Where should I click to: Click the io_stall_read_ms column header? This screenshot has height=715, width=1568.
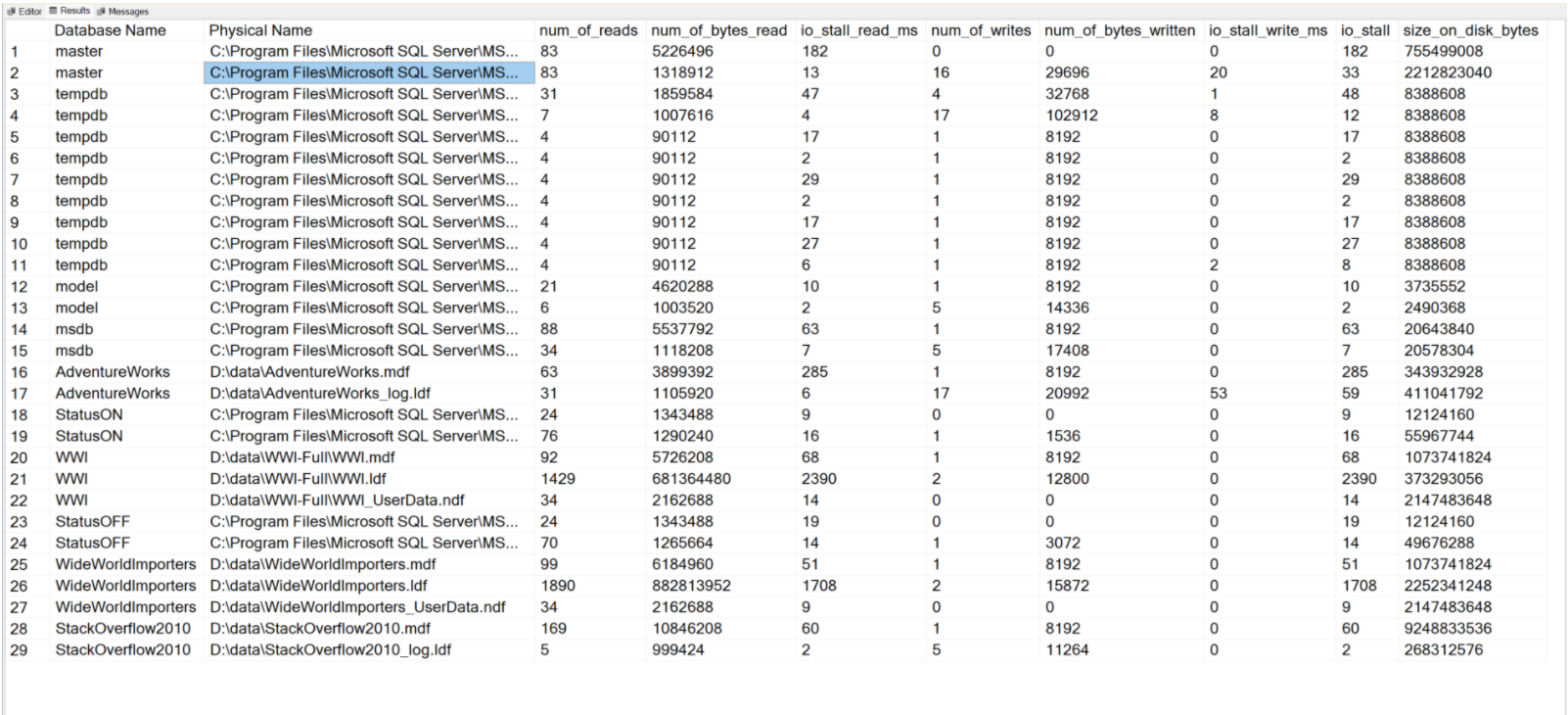(x=859, y=30)
